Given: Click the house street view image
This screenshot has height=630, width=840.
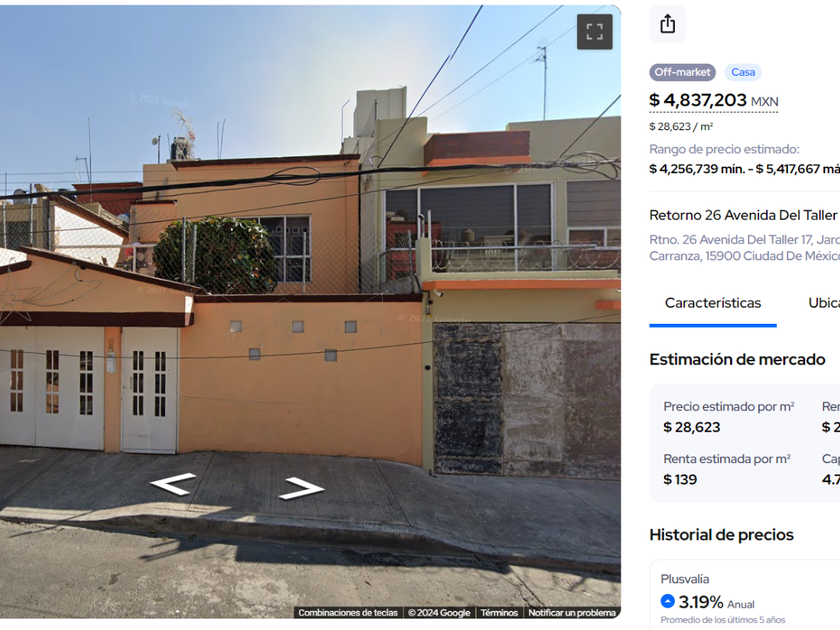Looking at the screenshot, I should coord(310,312).
